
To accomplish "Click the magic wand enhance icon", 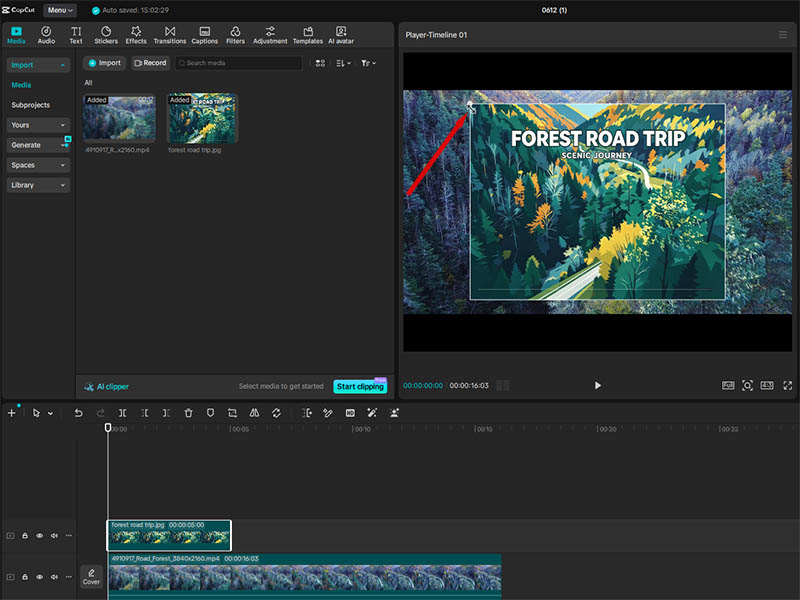I will (x=372, y=413).
